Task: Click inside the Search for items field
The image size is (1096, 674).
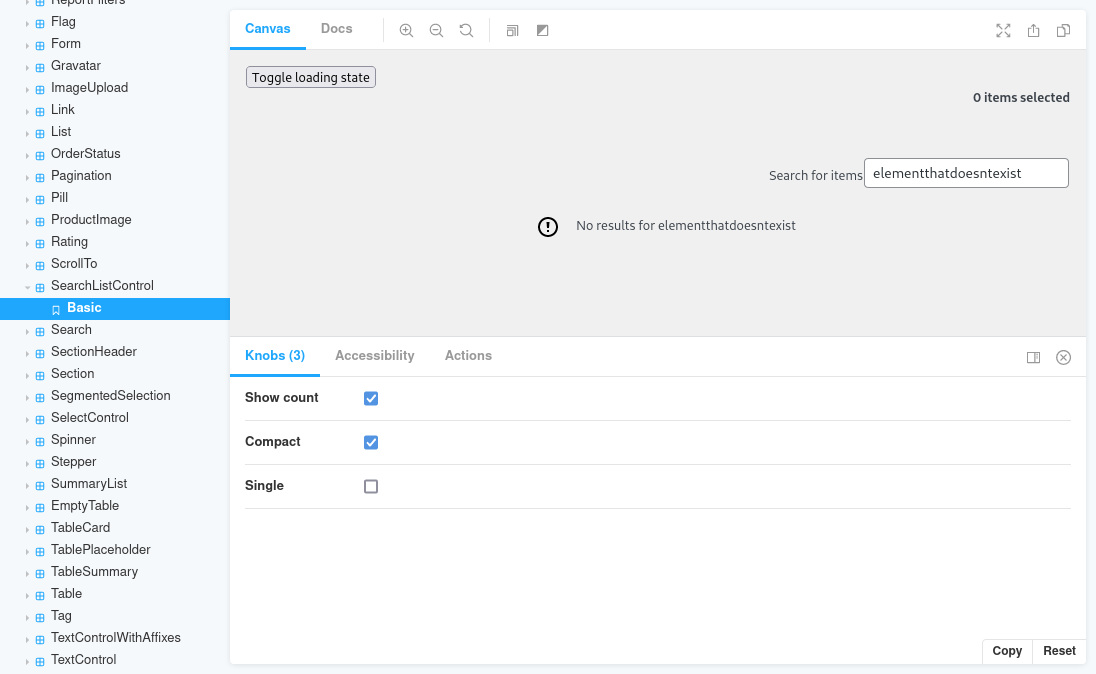Action: (x=966, y=172)
